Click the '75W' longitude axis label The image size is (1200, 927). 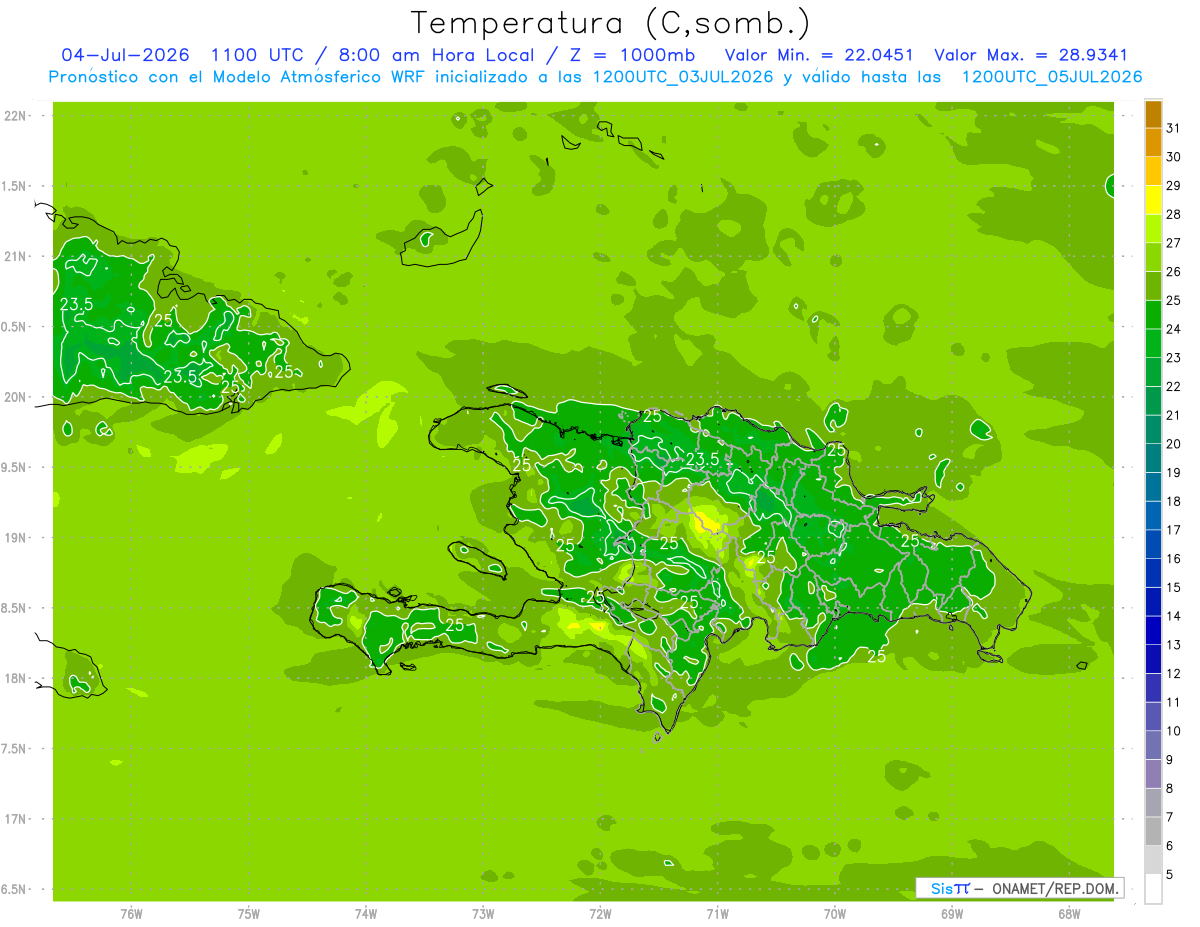249,913
